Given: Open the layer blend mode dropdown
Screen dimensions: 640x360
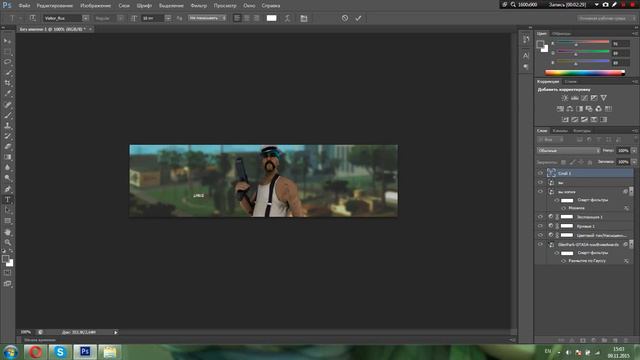Looking at the screenshot, I should click(x=568, y=151).
